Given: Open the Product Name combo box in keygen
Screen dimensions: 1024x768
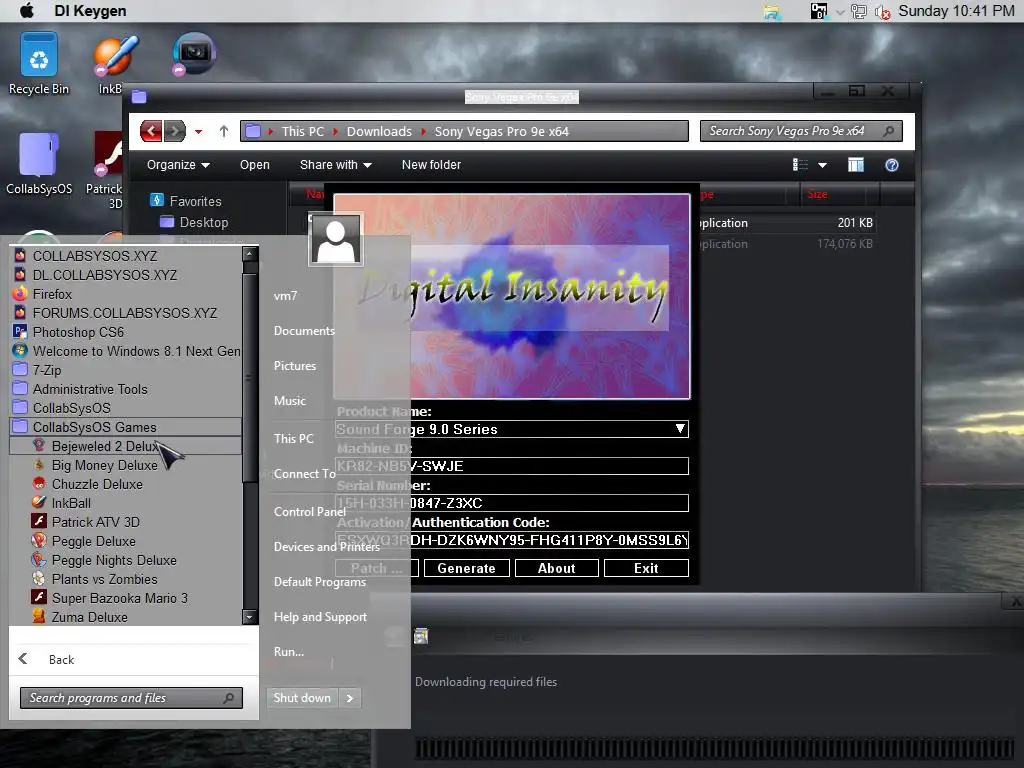Looking at the screenshot, I should click(x=512, y=429).
